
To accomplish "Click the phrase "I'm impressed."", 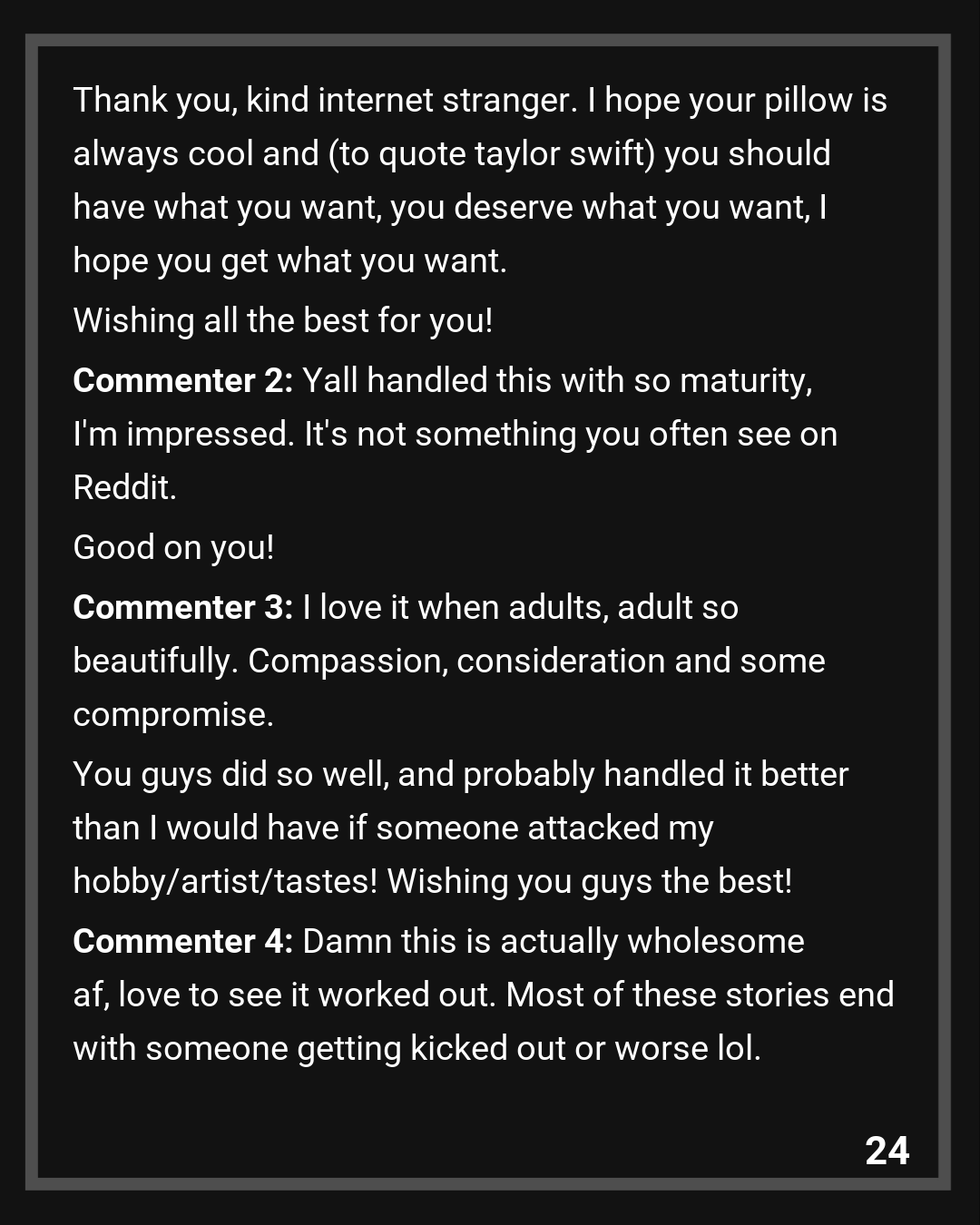I will coord(184,435).
